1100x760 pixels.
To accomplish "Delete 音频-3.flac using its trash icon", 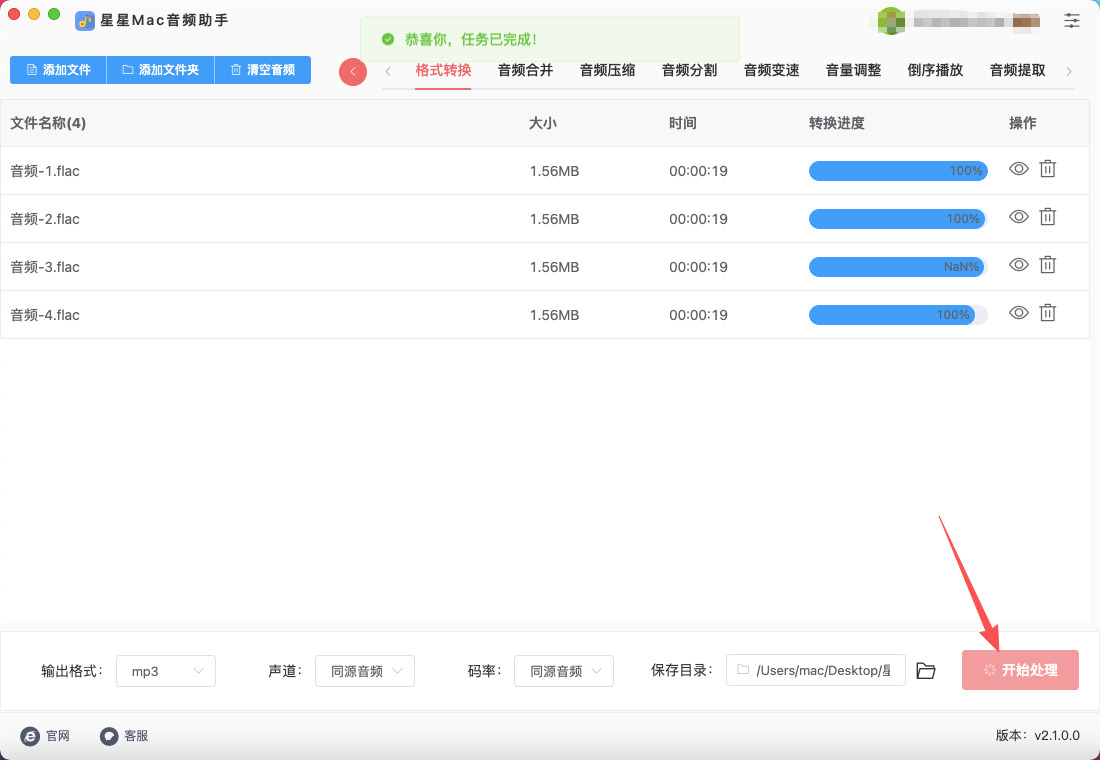I will [1047, 266].
